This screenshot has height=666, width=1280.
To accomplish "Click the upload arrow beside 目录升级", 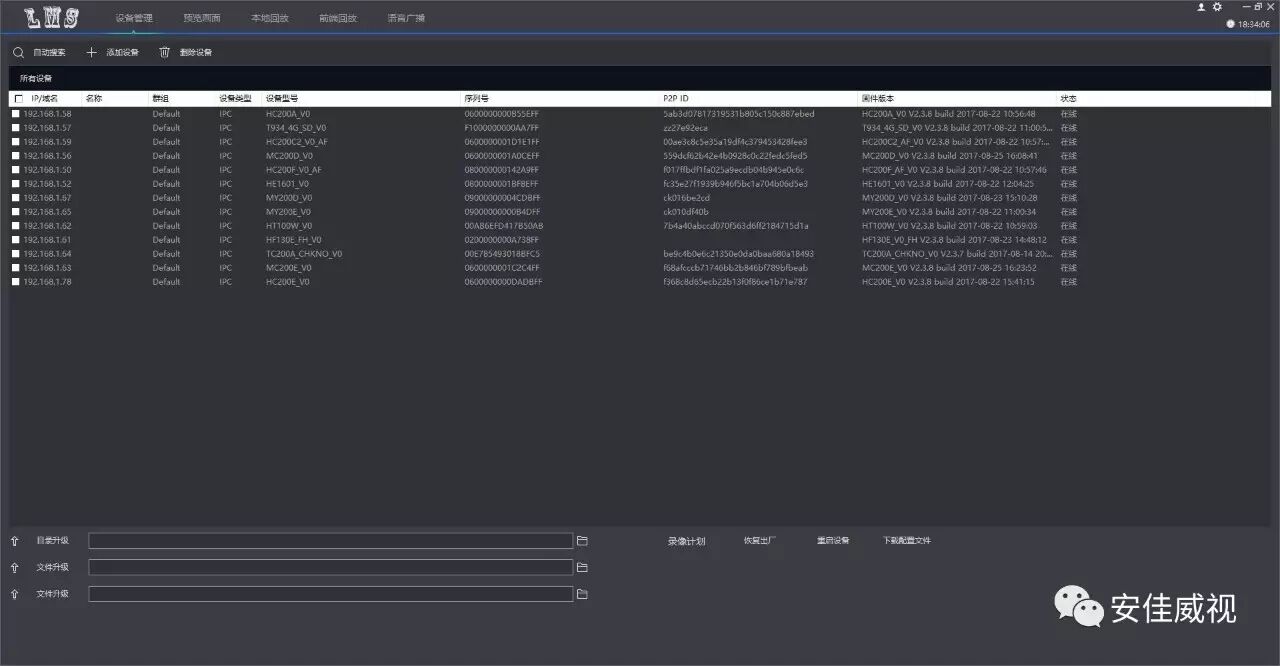I will [15, 541].
